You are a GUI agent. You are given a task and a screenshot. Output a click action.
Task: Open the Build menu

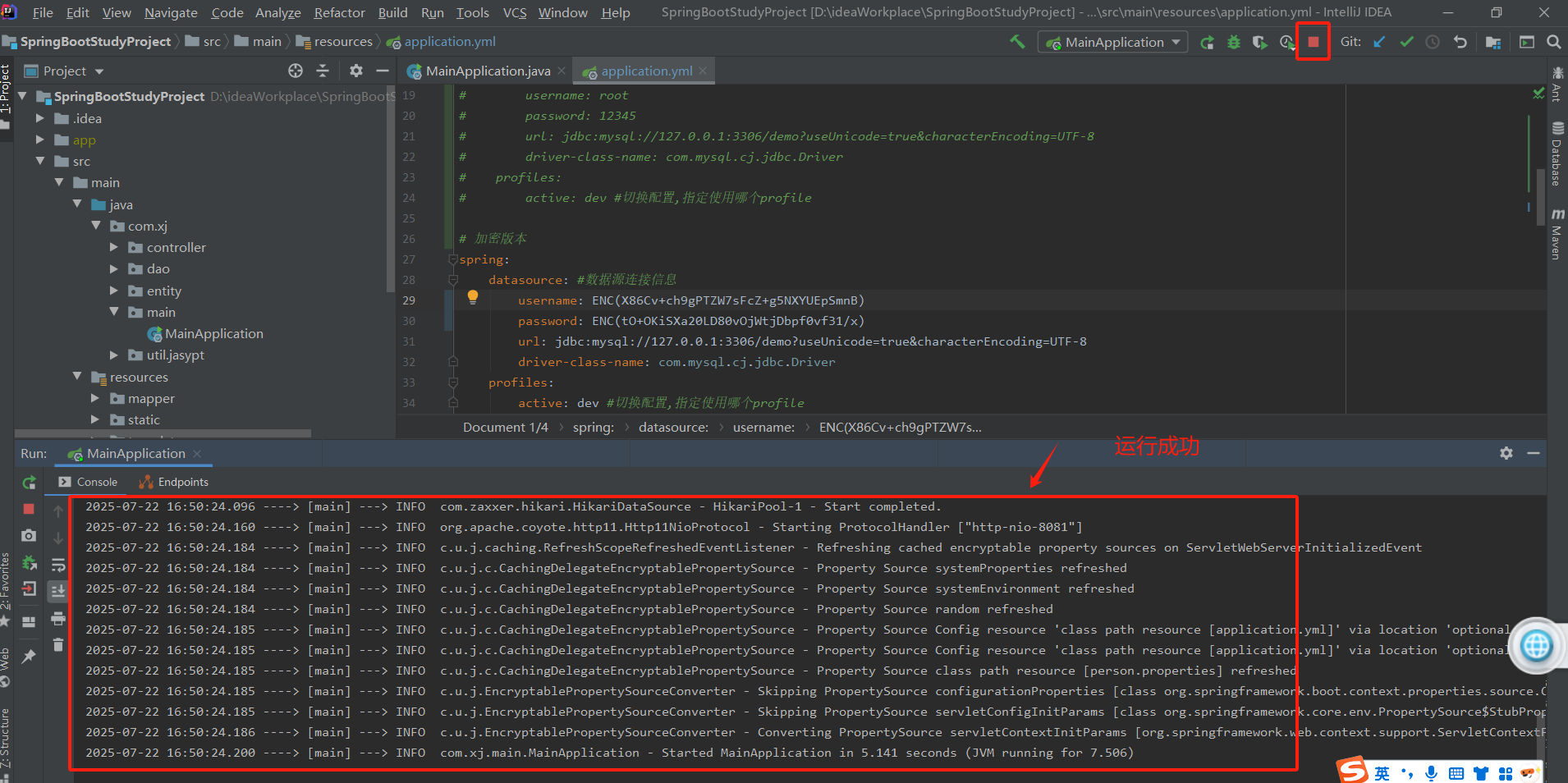pos(392,12)
